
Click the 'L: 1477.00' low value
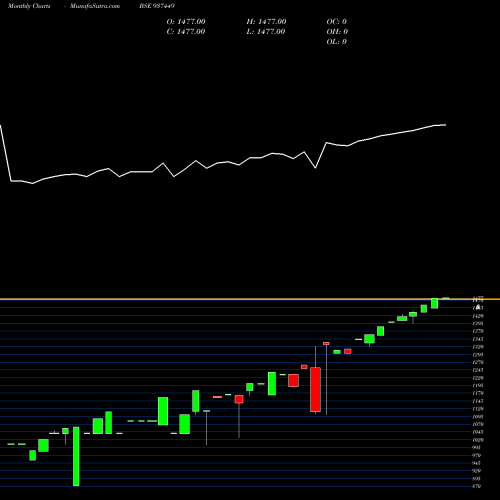266,32
